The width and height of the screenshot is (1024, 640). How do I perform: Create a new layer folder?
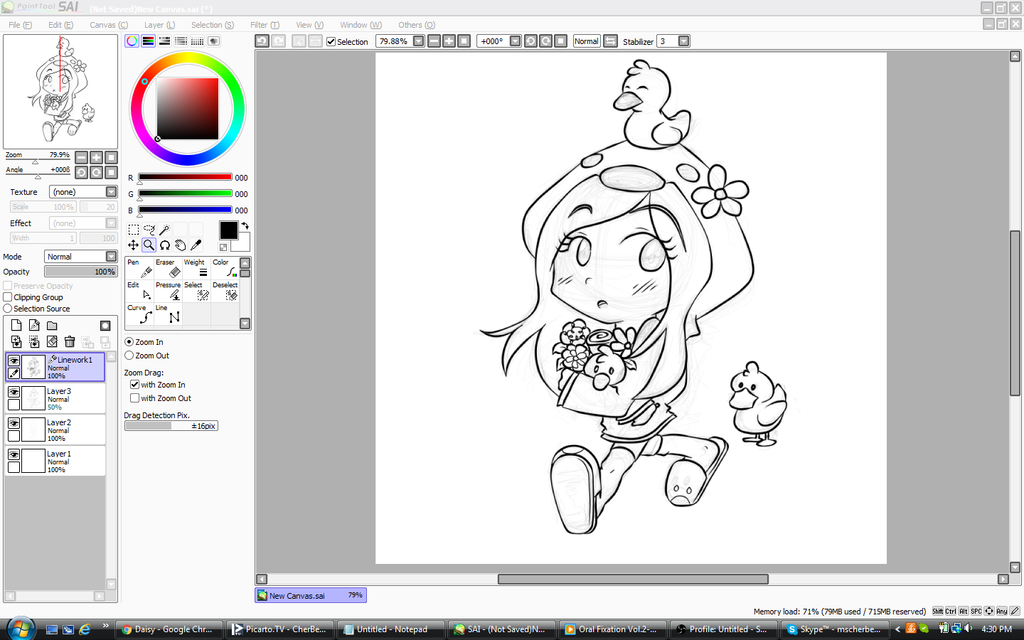tap(52, 325)
